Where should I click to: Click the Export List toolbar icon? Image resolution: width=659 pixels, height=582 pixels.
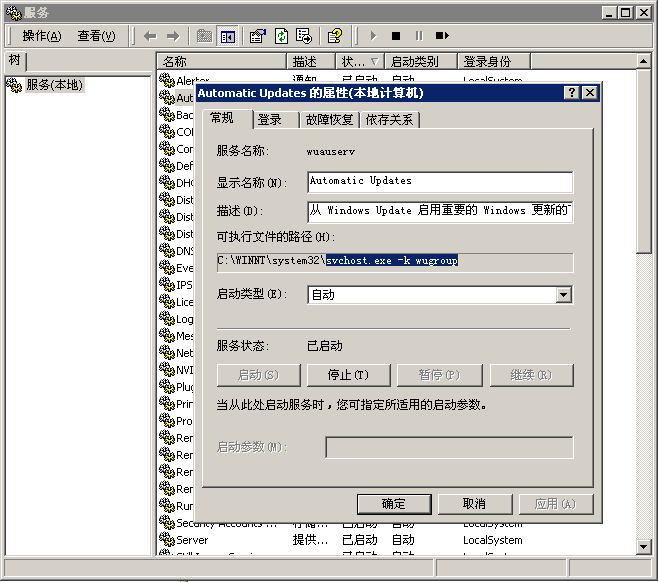coord(304,36)
